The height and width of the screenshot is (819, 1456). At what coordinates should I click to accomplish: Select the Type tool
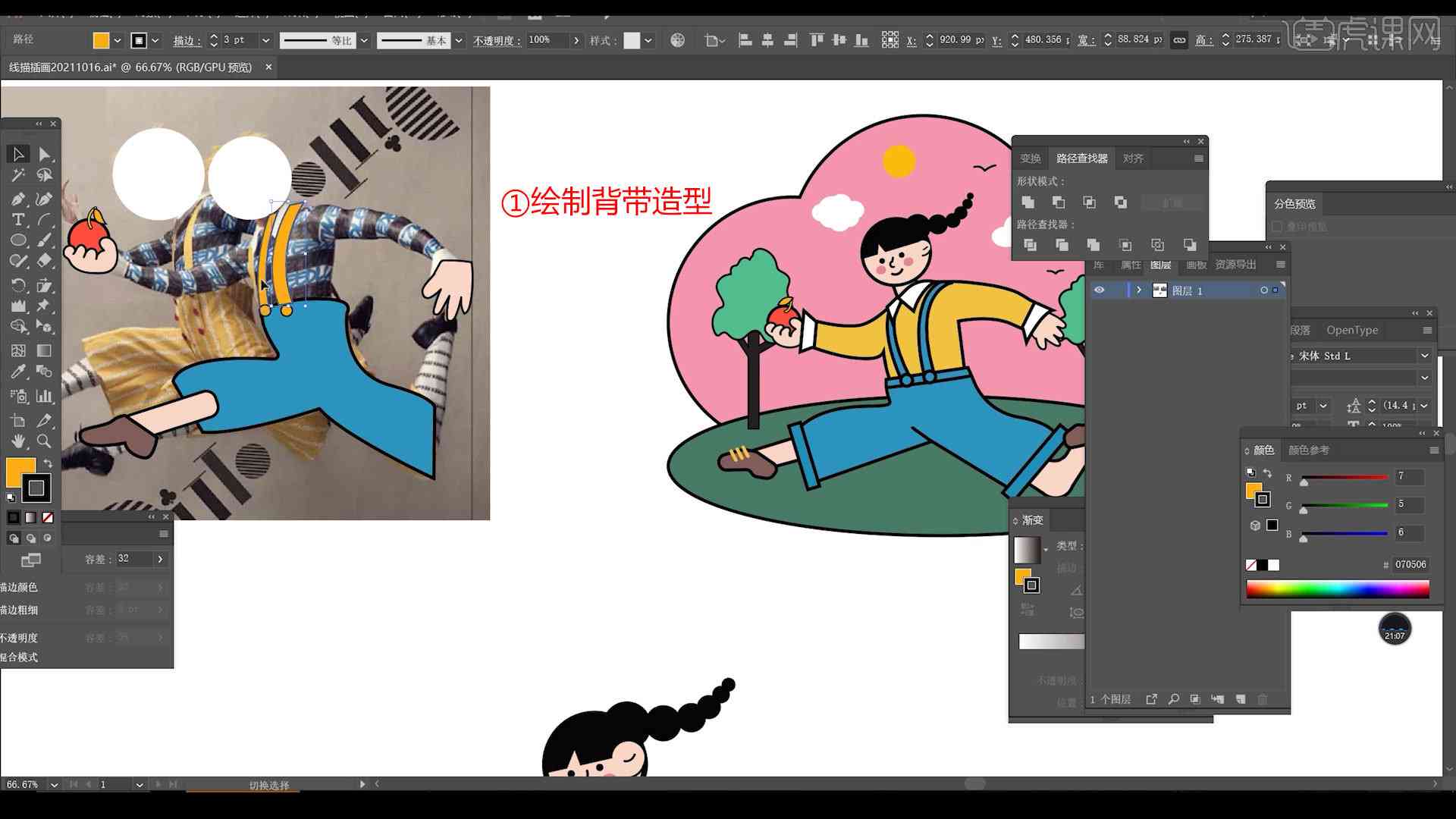18,220
